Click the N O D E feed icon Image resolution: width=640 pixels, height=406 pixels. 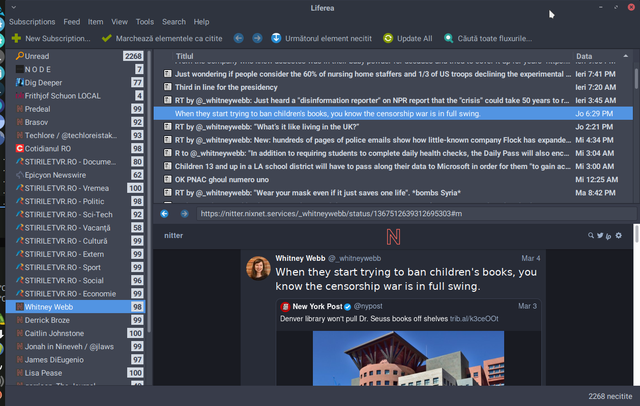point(20,69)
